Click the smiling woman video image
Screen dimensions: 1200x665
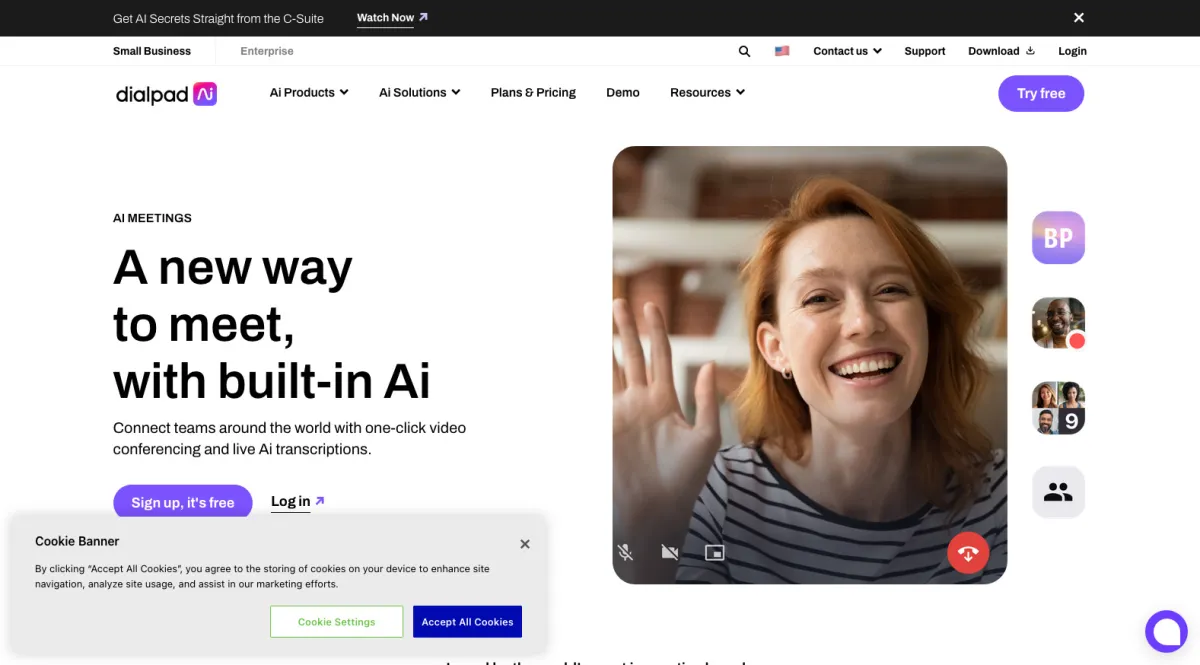(x=809, y=365)
